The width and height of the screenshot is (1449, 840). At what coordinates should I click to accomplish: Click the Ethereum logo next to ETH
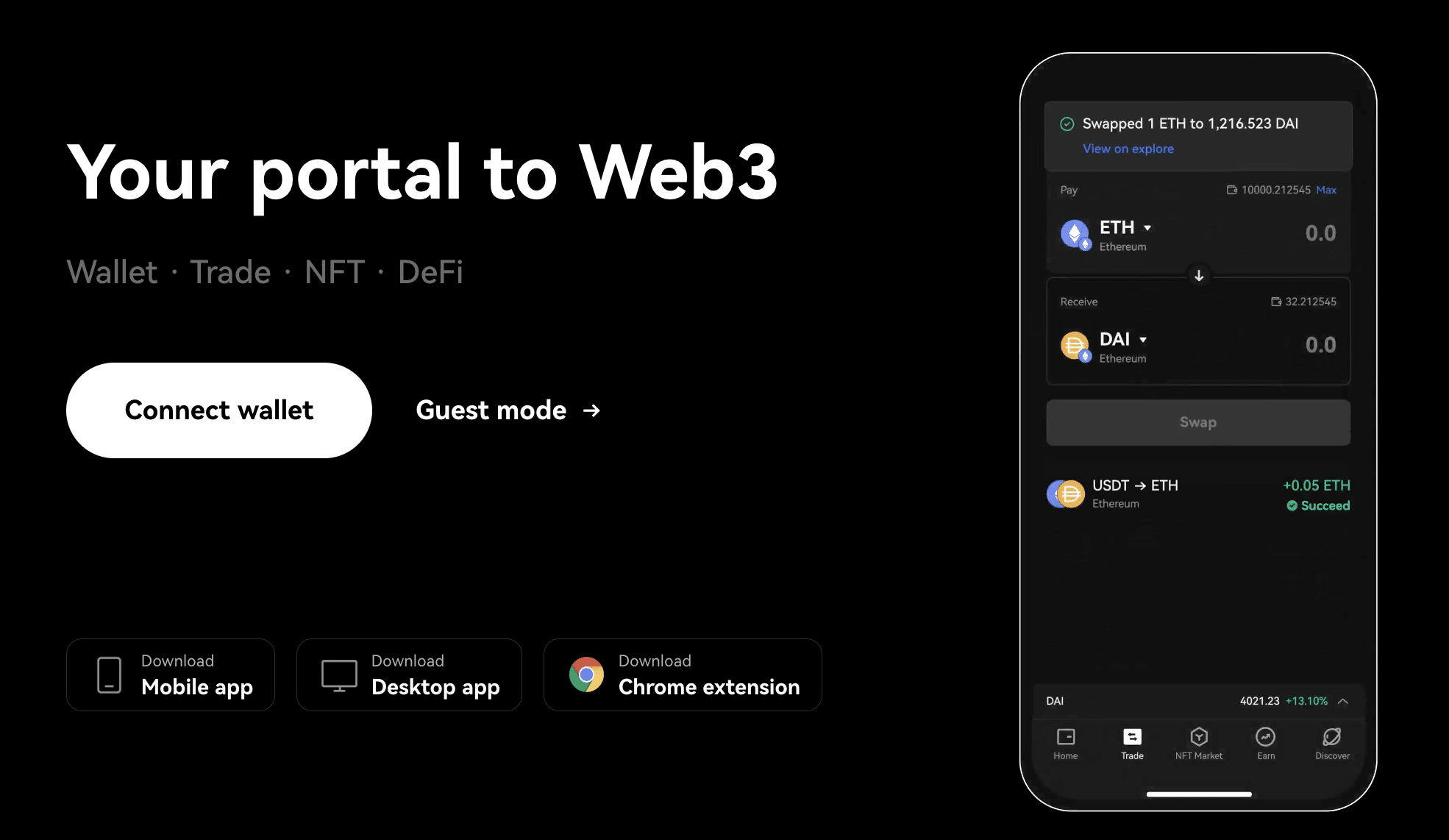pyautogui.click(x=1075, y=232)
